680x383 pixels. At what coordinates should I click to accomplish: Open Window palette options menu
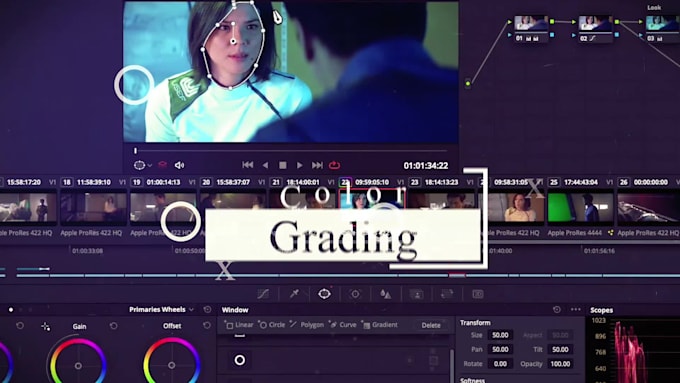click(575, 309)
